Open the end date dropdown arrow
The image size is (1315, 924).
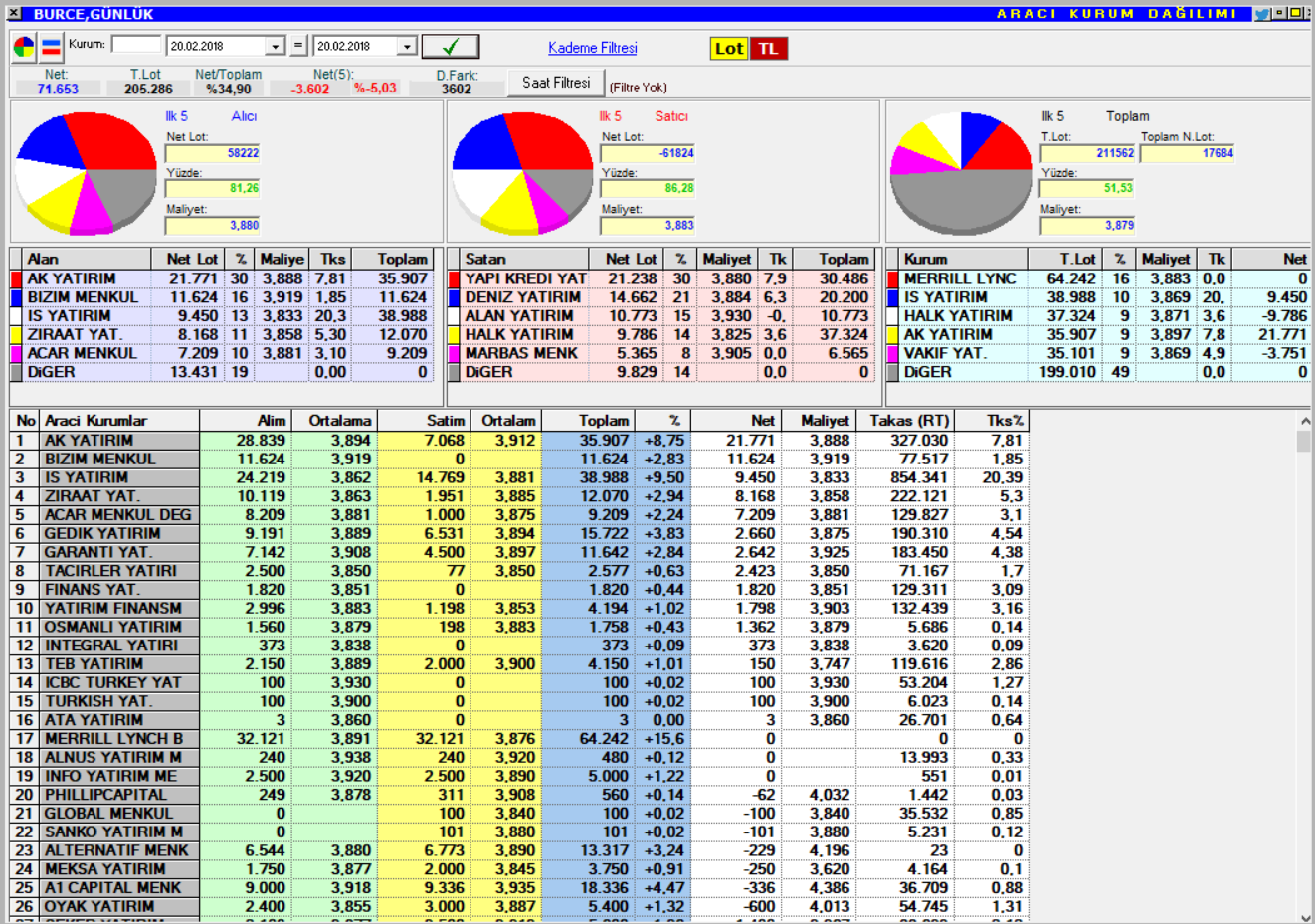click(x=406, y=47)
